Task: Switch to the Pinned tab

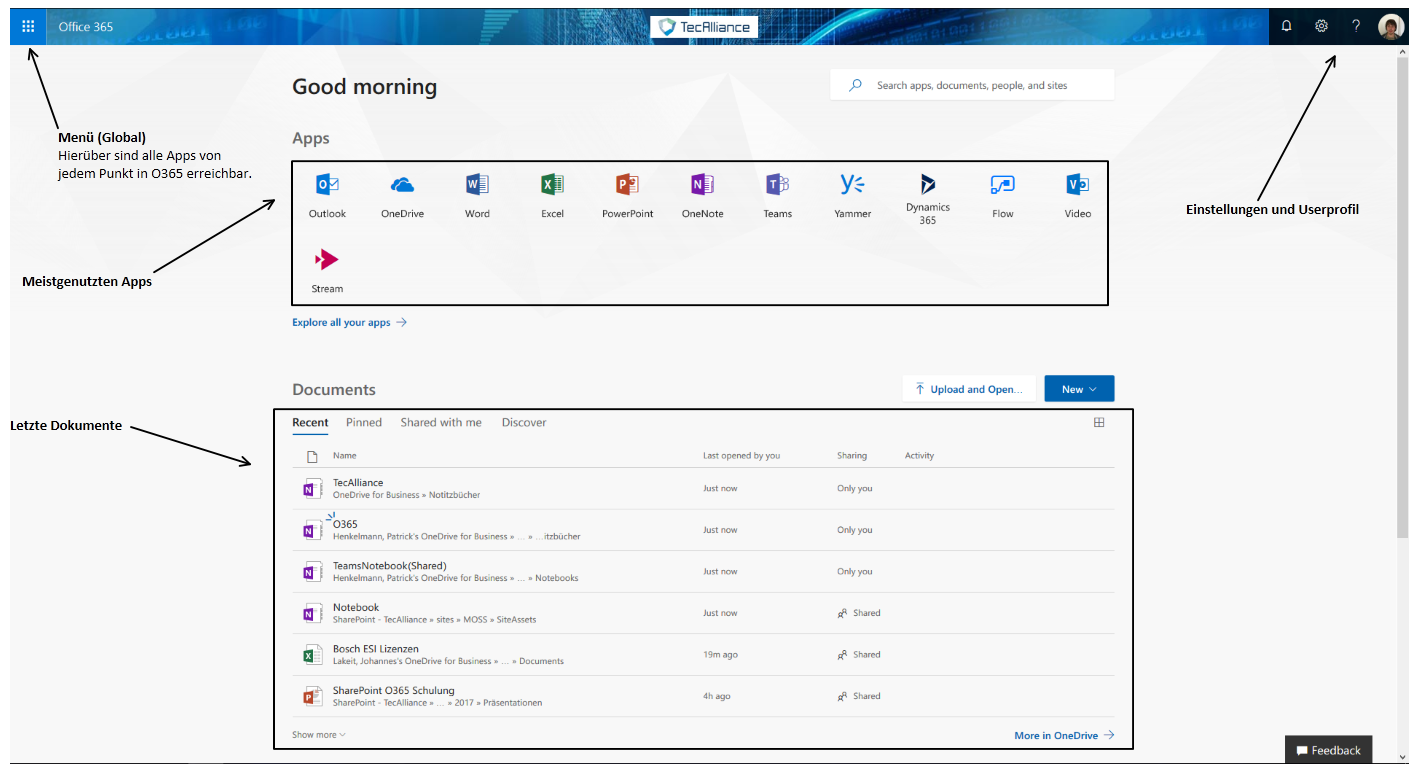Action: (x=364, y=423)
